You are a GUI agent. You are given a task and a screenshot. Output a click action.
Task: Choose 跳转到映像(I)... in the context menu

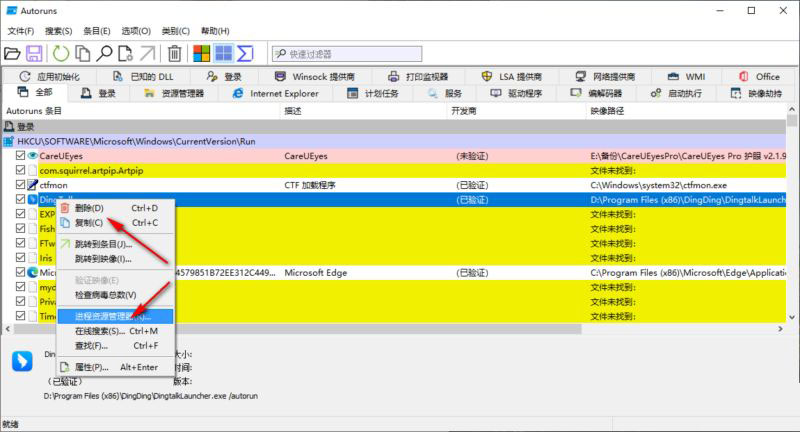point(115,259)
